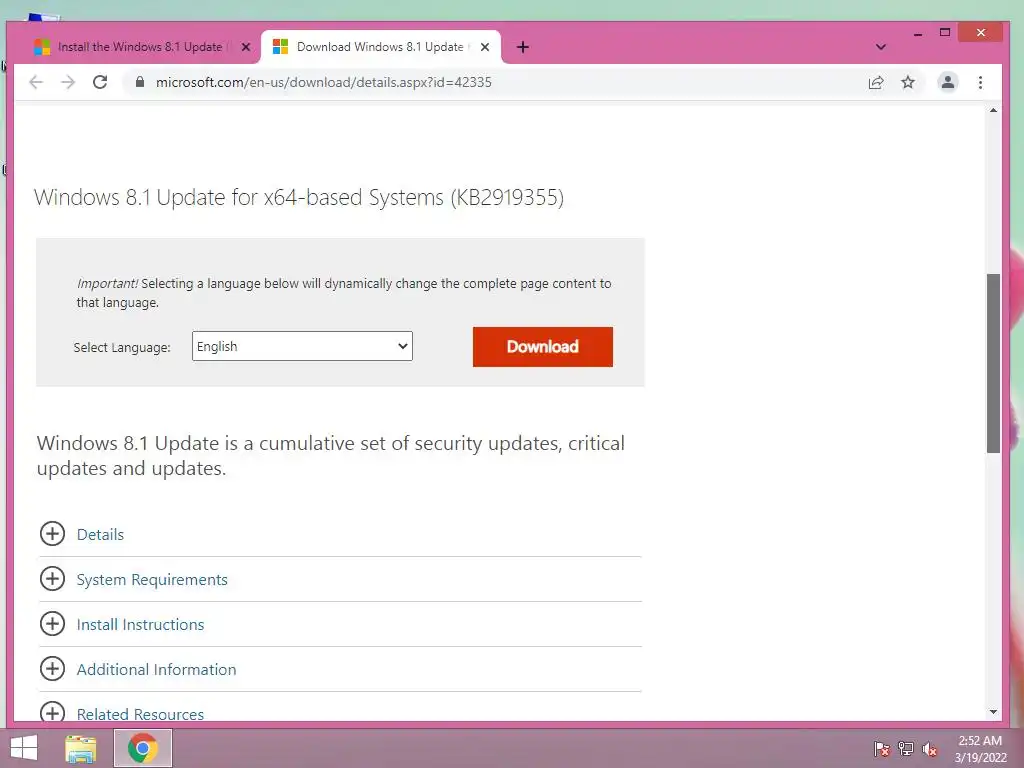Open the Action Center flag icon

pos(882,749)
